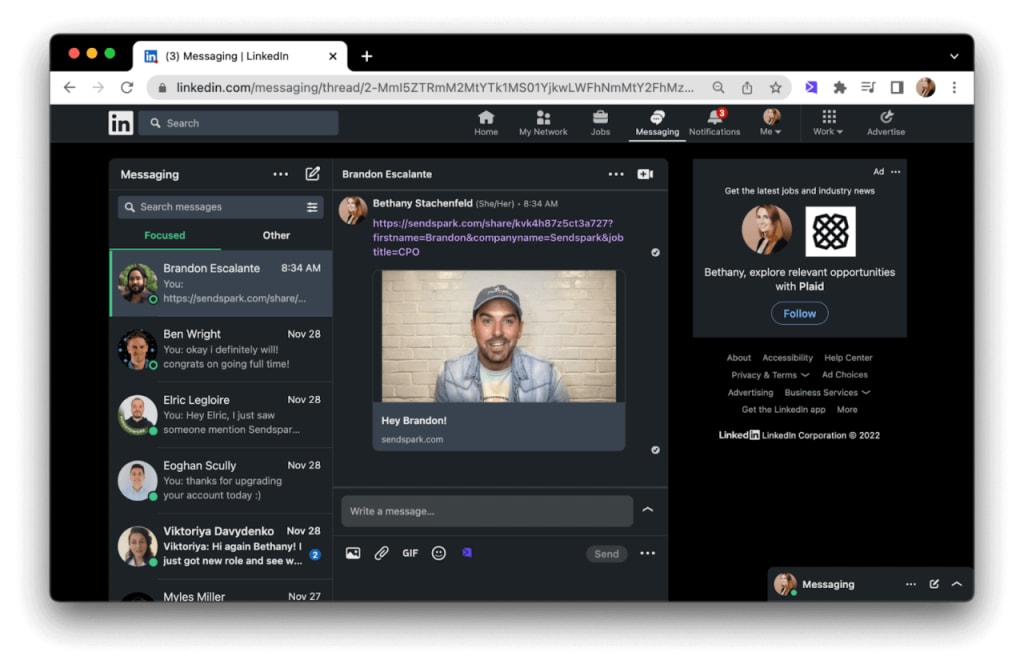Open the About footer link
This screenshot has height=668, width=1024.
point(739,358)
